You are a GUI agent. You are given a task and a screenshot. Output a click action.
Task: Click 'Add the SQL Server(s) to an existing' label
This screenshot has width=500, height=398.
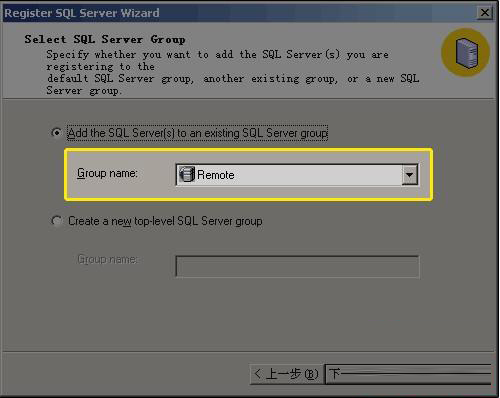(197, 133)
